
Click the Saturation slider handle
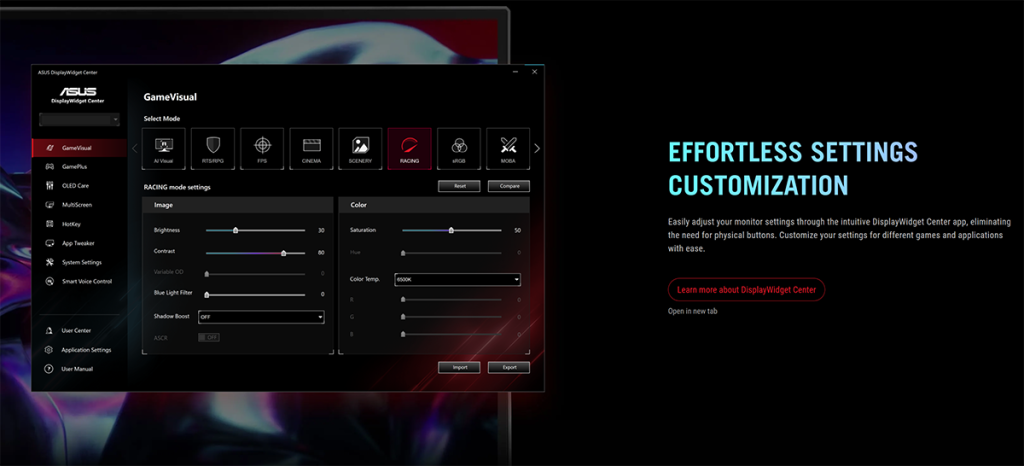pos(451,230)
